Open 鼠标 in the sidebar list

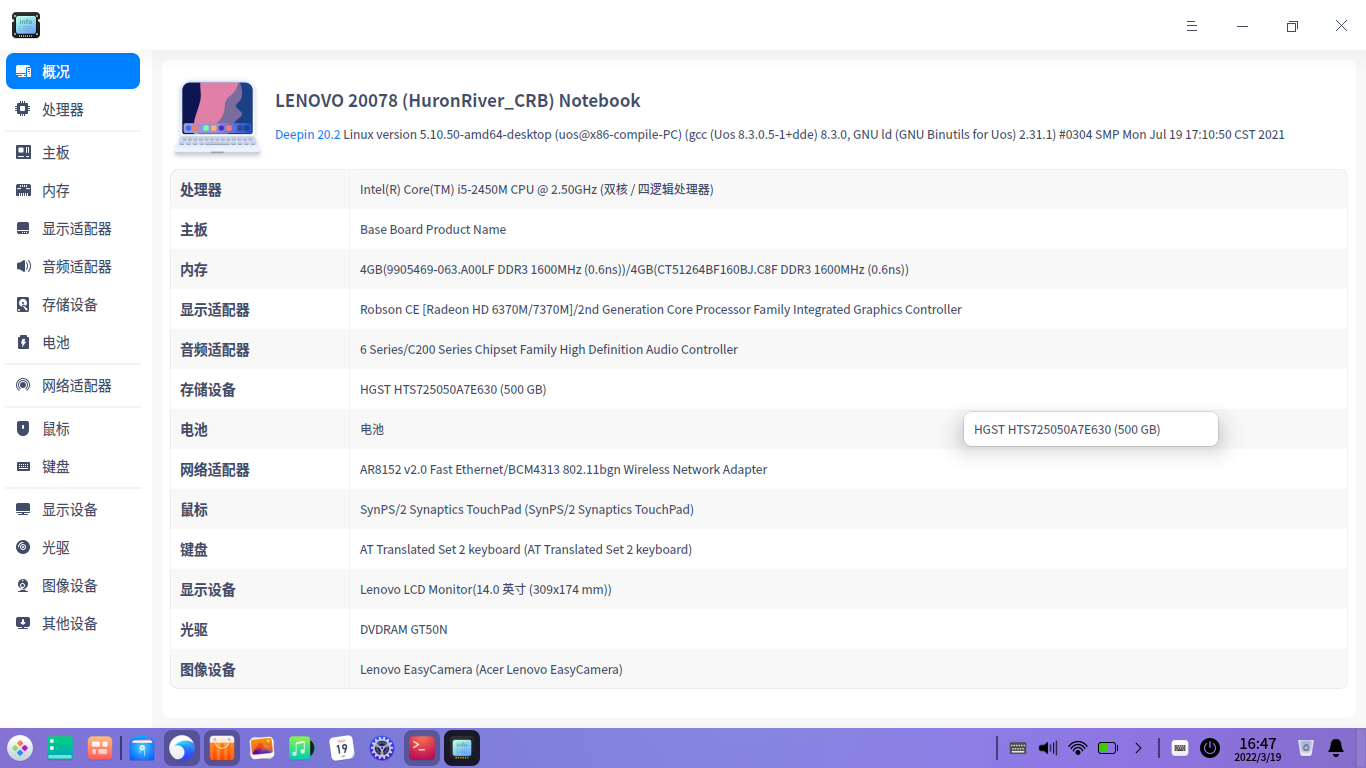(73, 428)
